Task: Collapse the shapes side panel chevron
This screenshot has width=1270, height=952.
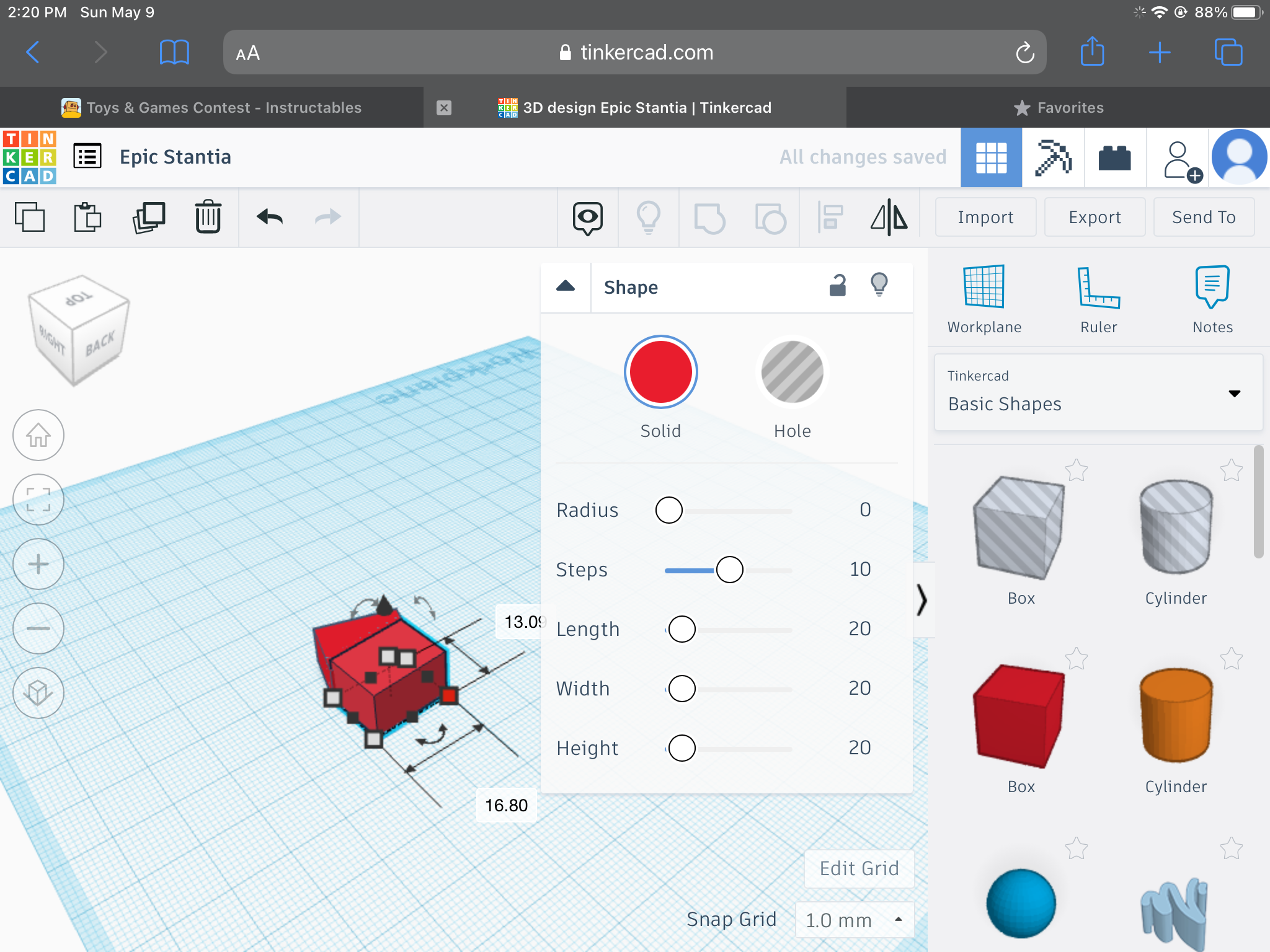Action: (922, 599)
